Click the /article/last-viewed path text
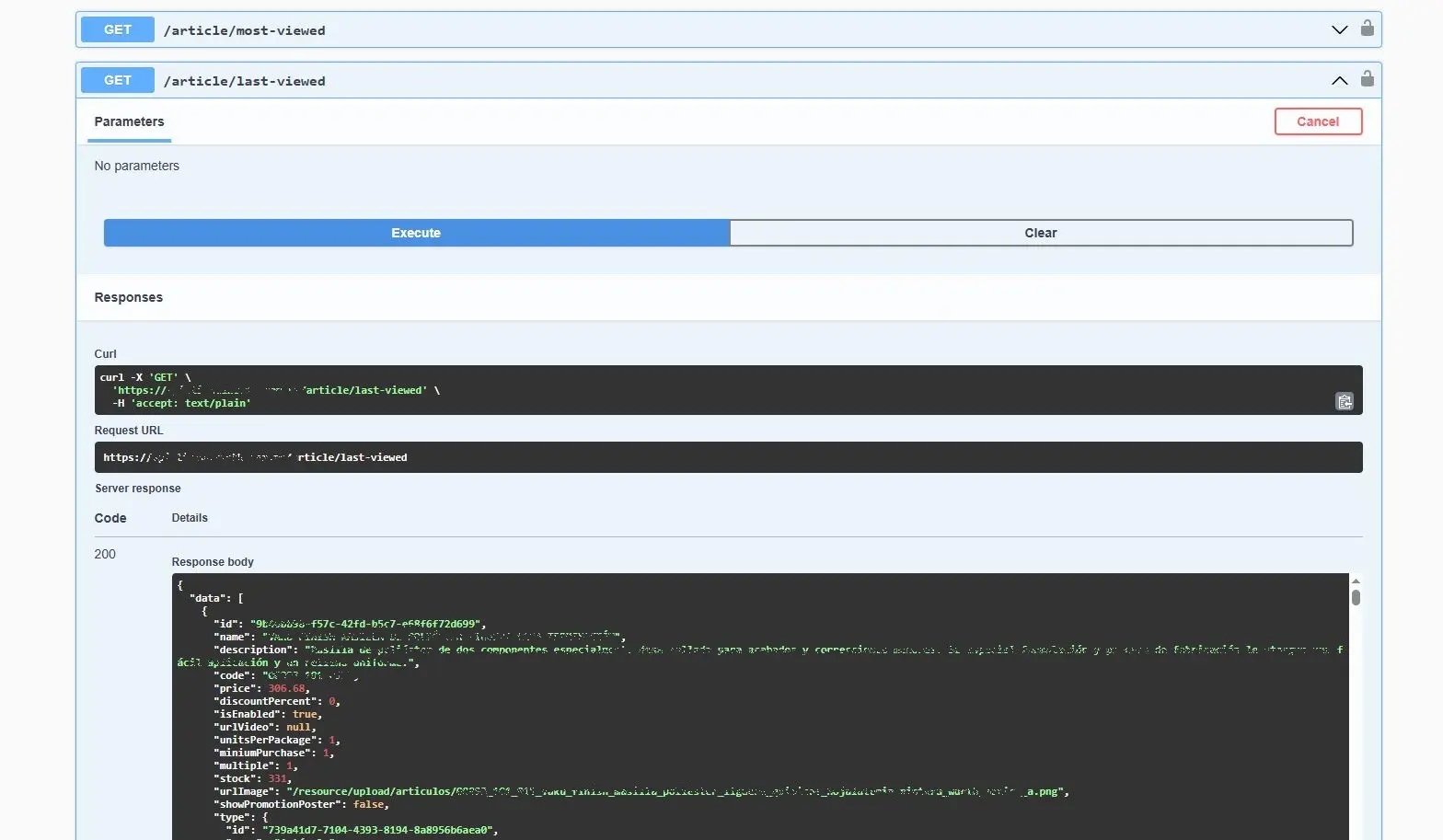Viewport: 1443px width, 840px height. [244, 81]
